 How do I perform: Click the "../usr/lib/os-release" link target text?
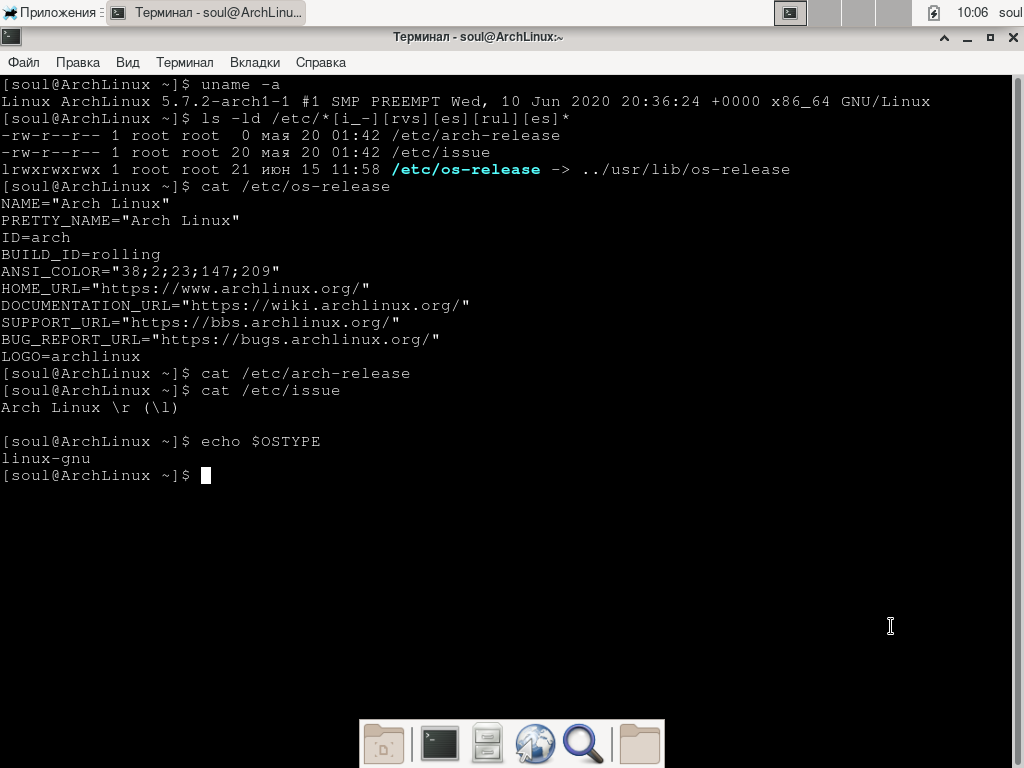[686, 170]
